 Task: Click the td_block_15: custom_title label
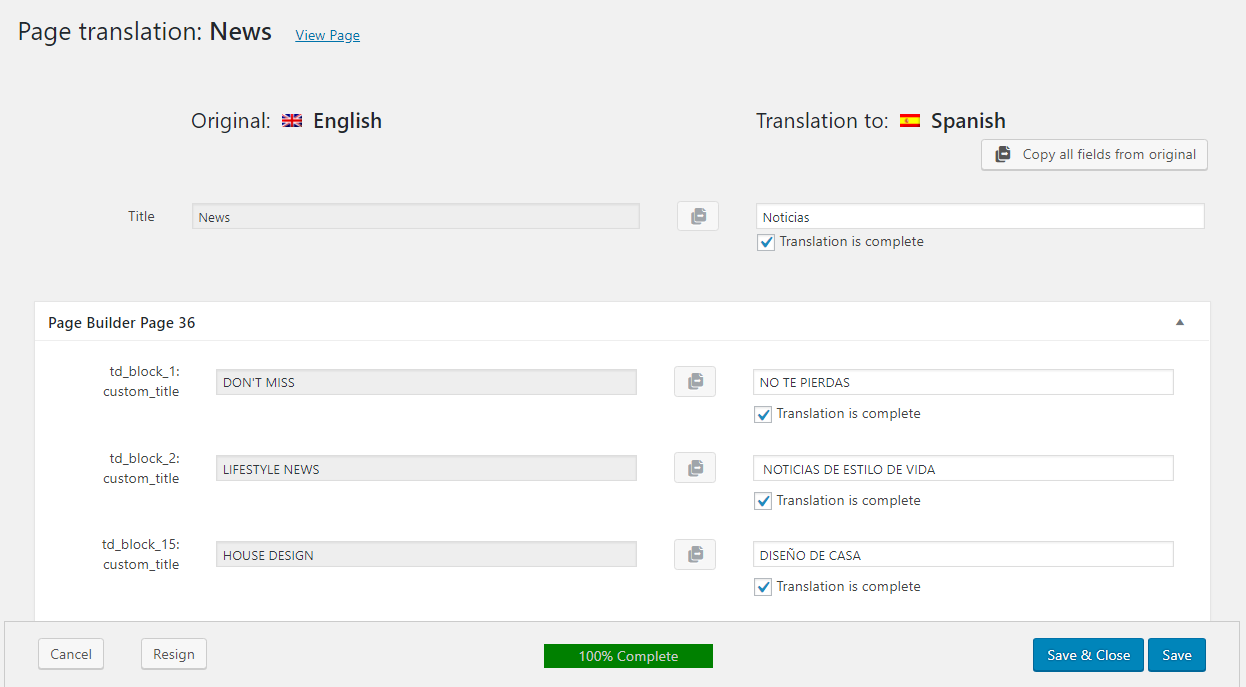pyautogui.click(x=141, y=554)
